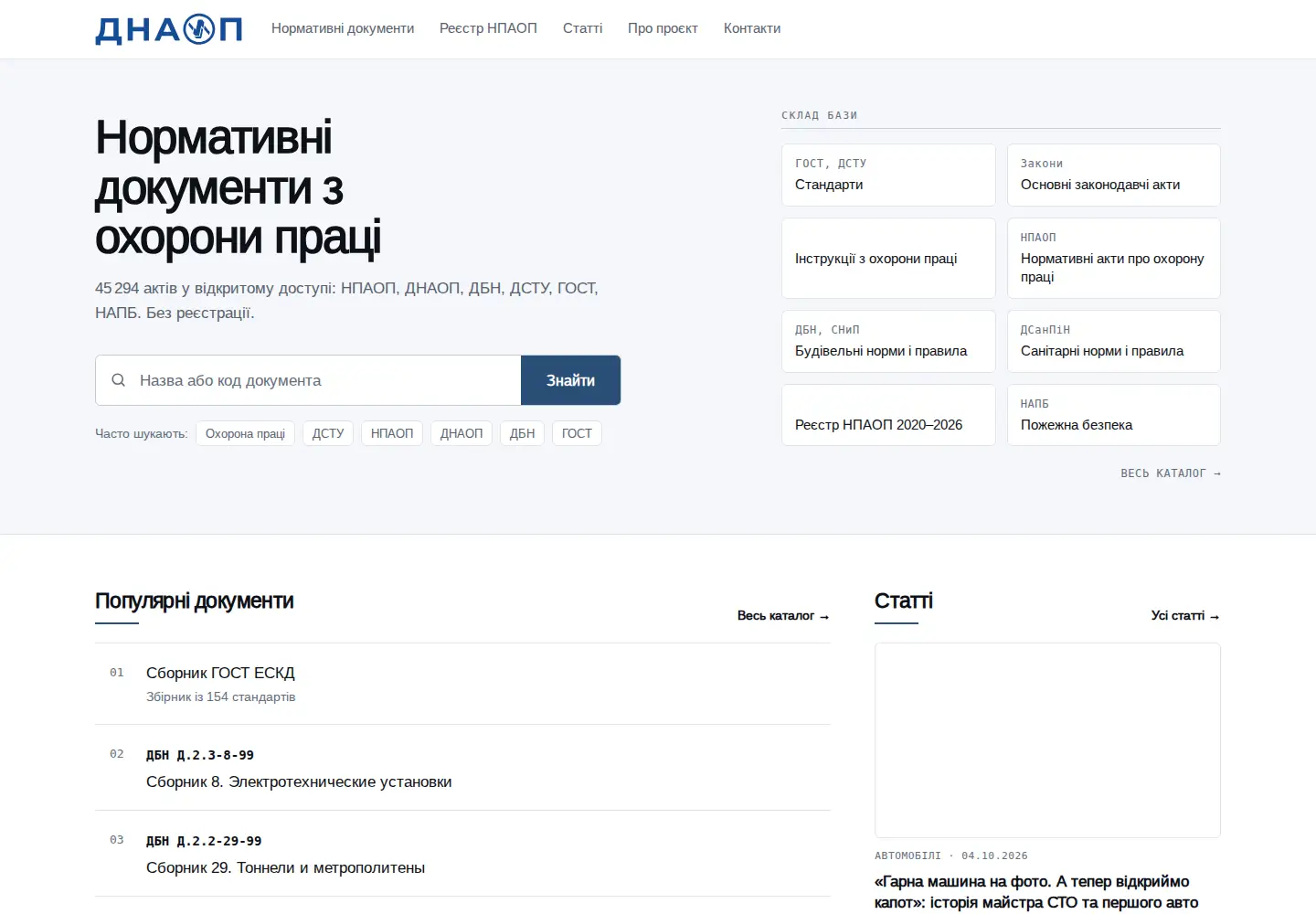Viewport: 1316px width, 914px height.
Task: Open the Про проєкт page
Action: tap(663, 28)
